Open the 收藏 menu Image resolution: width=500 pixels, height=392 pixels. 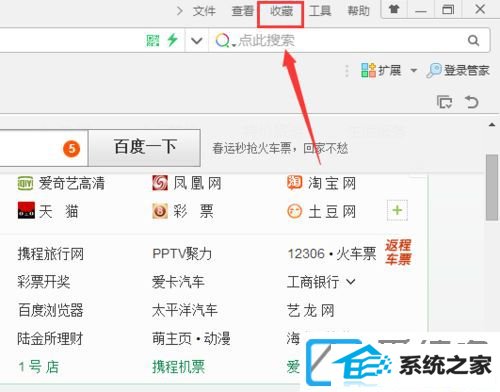281,11
